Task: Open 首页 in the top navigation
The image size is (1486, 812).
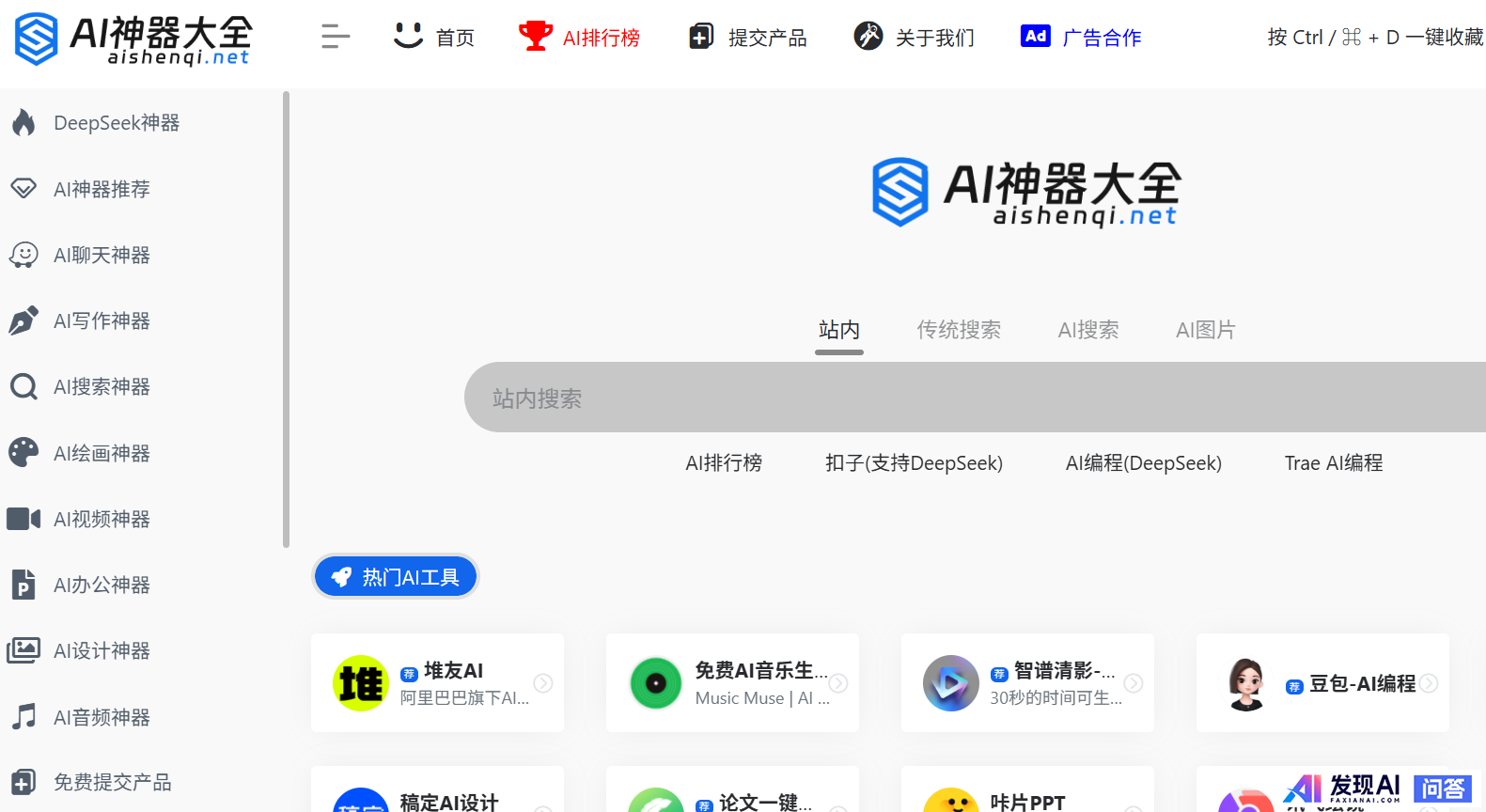Action: pyautogui.click(x=455, y=38)
